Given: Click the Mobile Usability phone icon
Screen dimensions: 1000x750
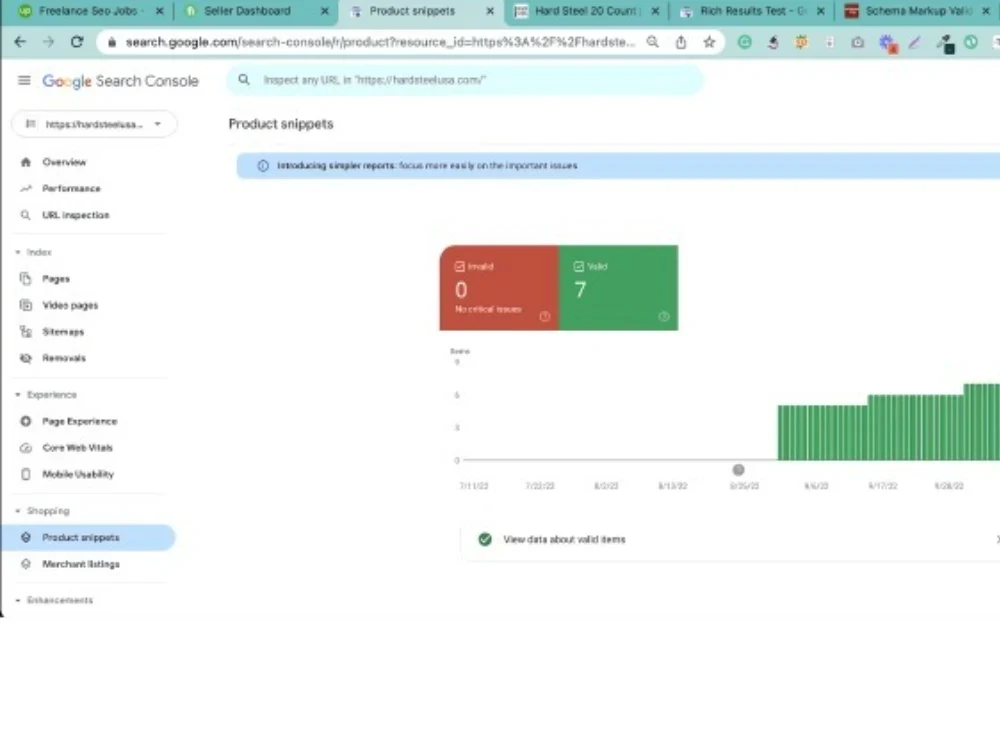Looking at the screenshot, I should coord(26,474).
